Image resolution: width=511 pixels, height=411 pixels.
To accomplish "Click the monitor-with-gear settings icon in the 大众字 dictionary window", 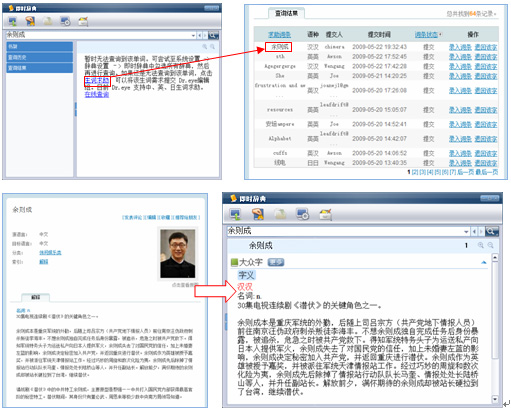I will [303, 214].
